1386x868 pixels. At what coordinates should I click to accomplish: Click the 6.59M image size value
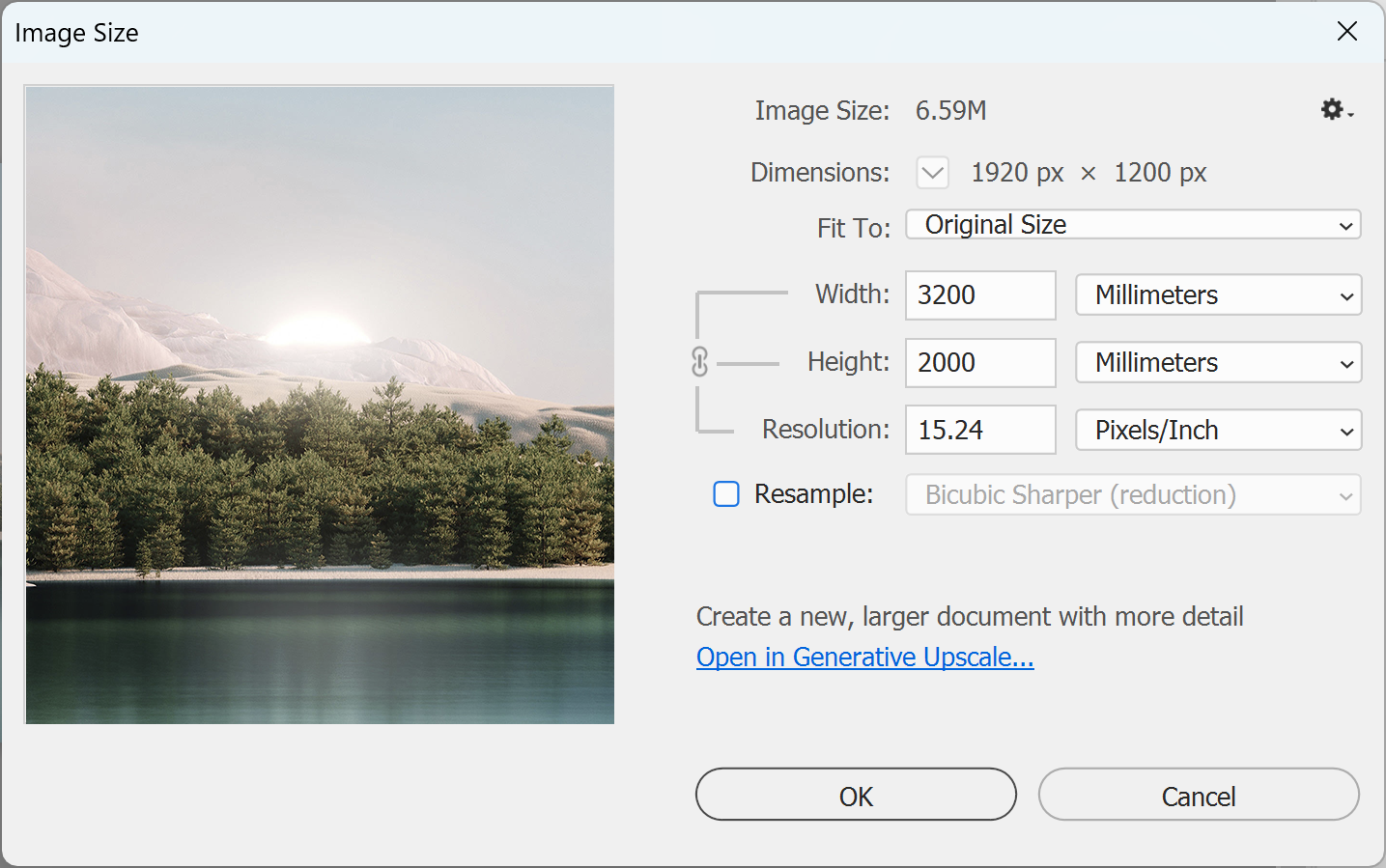click(x=951, y=111)
